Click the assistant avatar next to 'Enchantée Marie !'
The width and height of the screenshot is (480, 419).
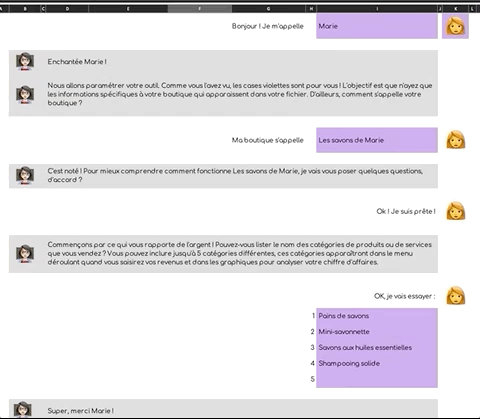tap(25, 61)
